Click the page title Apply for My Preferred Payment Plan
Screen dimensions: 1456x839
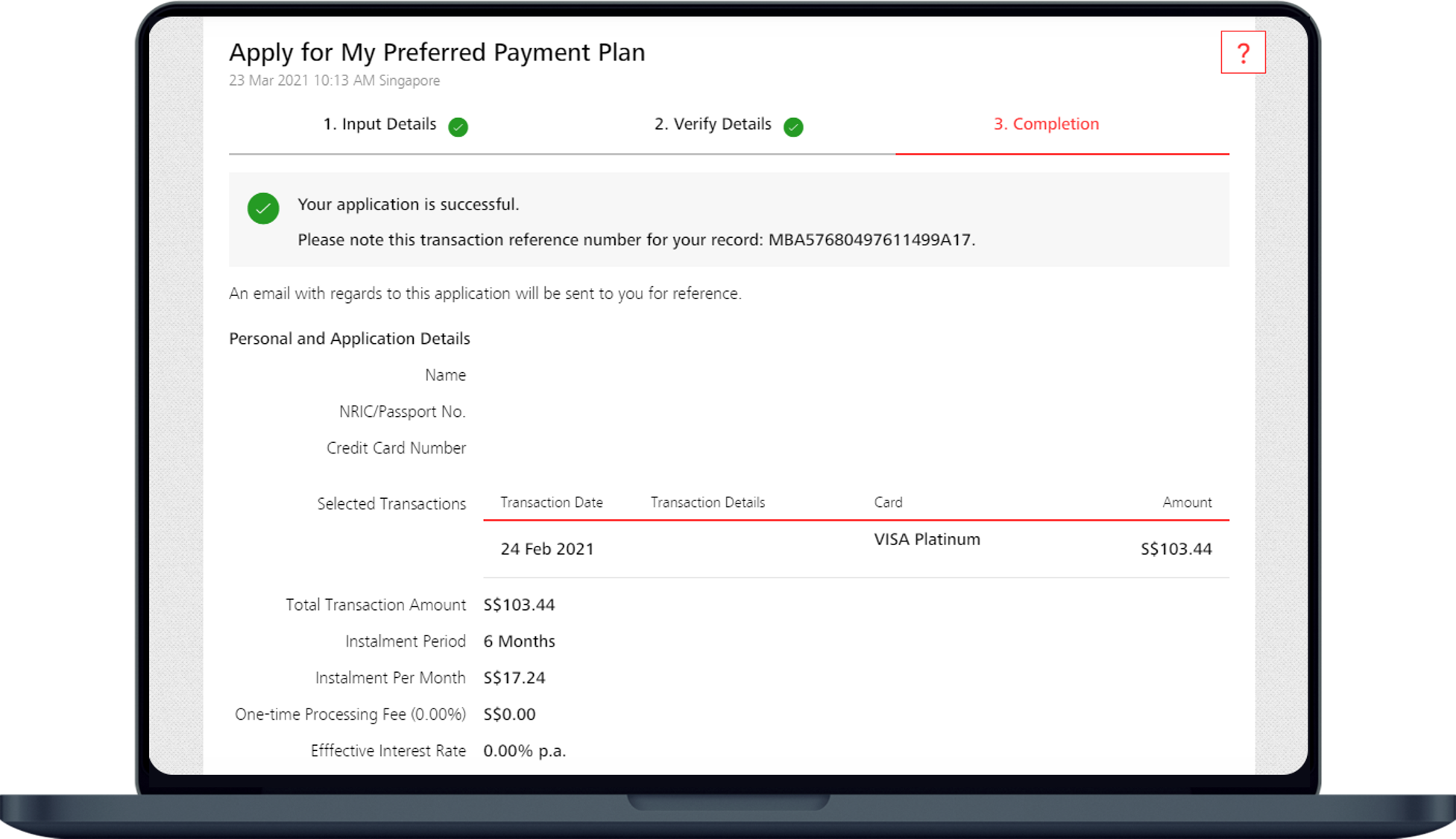click(x=437, y=53)
